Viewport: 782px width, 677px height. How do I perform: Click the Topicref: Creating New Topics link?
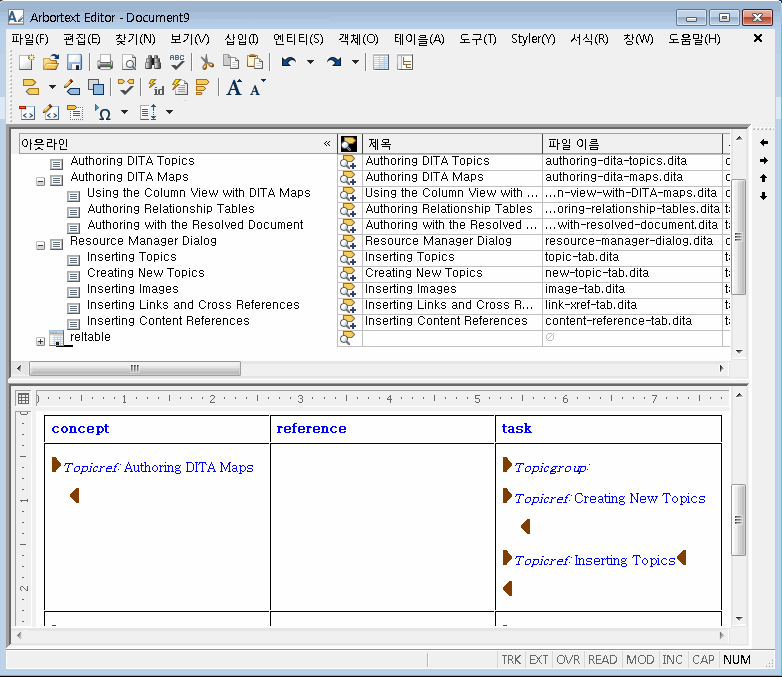point(609,498)
